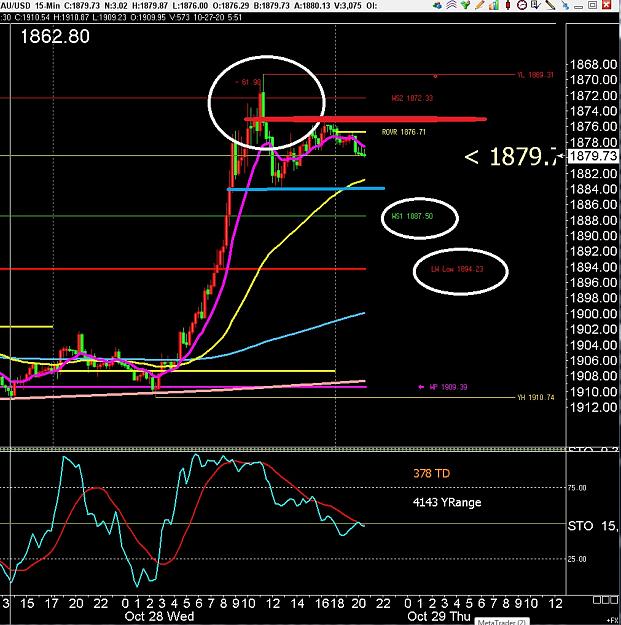The width and height of the screenshot is (621, 625).
Task: Click the blue pin tool icon
Action: pyautogui.click(x=565, y=6)
